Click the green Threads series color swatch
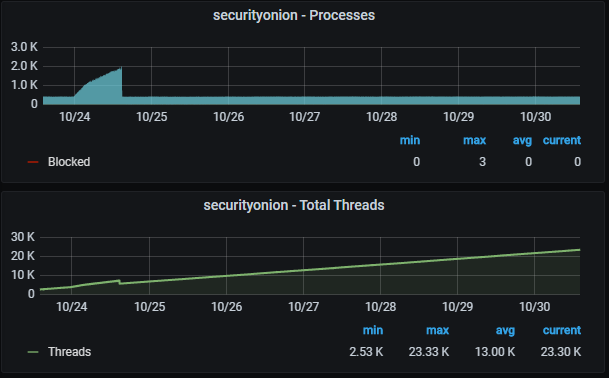The width and height of the screenshot is (609, 378). click(33, 352)
